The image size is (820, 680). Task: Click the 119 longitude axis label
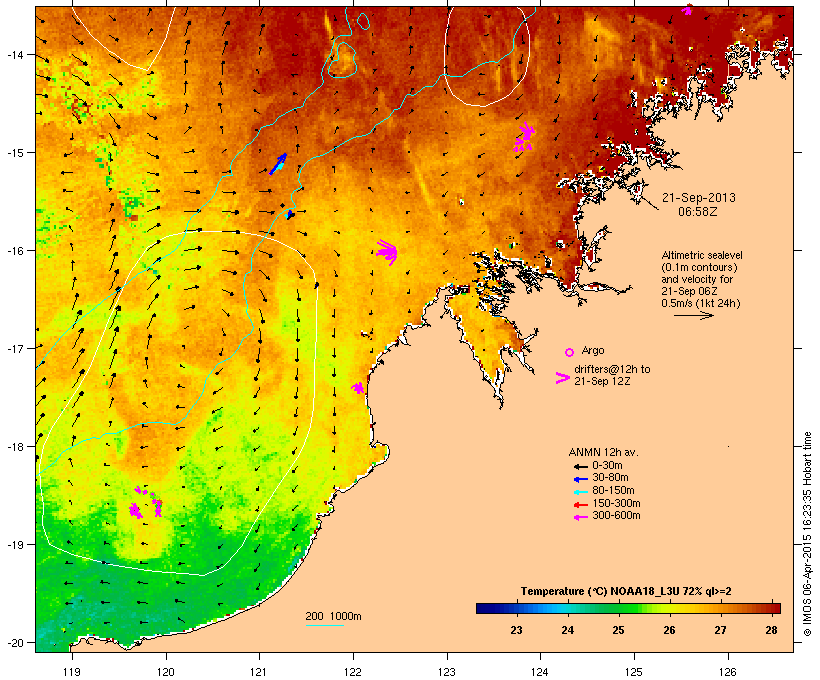click(72, 672)
